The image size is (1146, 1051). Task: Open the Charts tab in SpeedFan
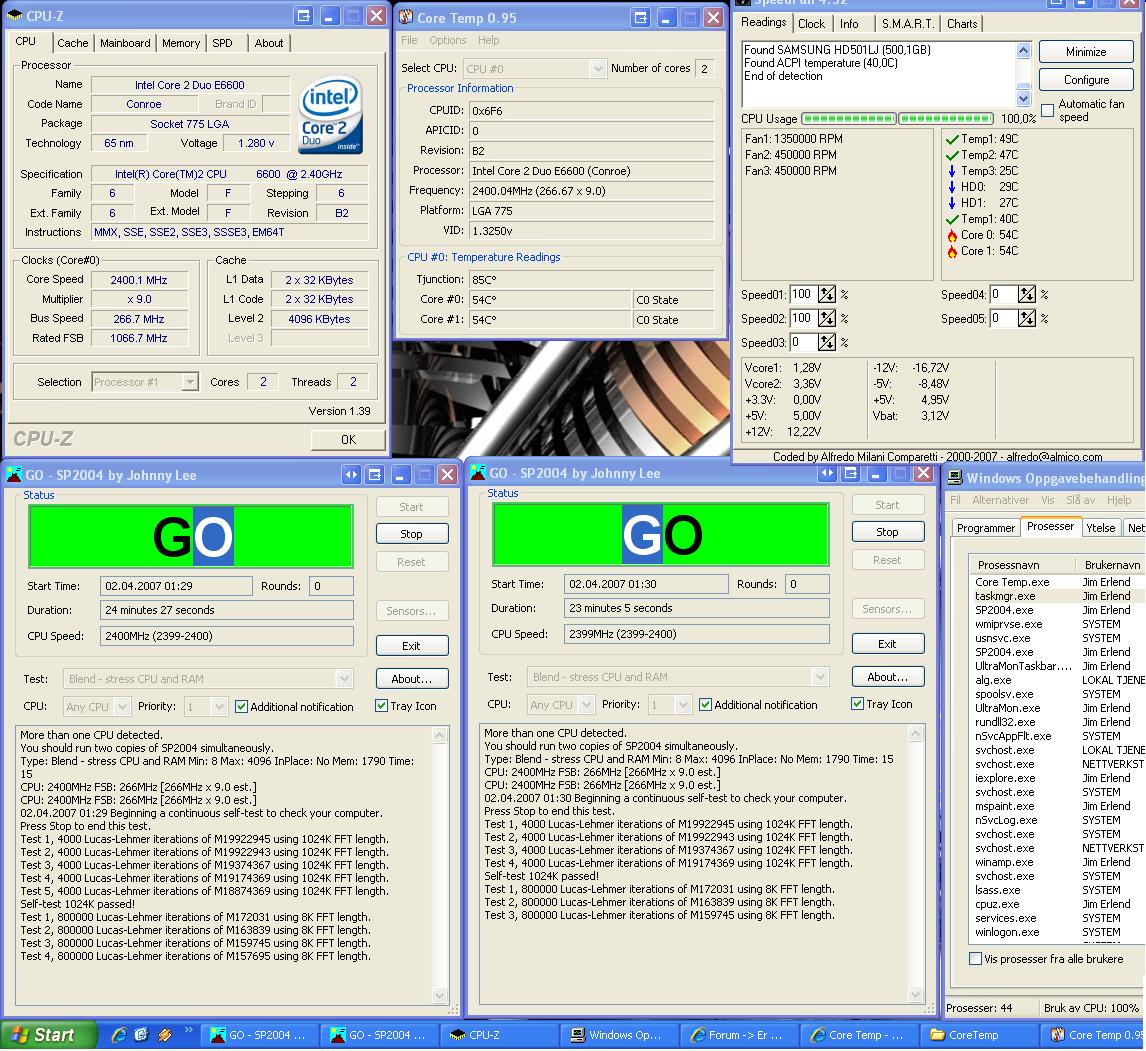962,24
